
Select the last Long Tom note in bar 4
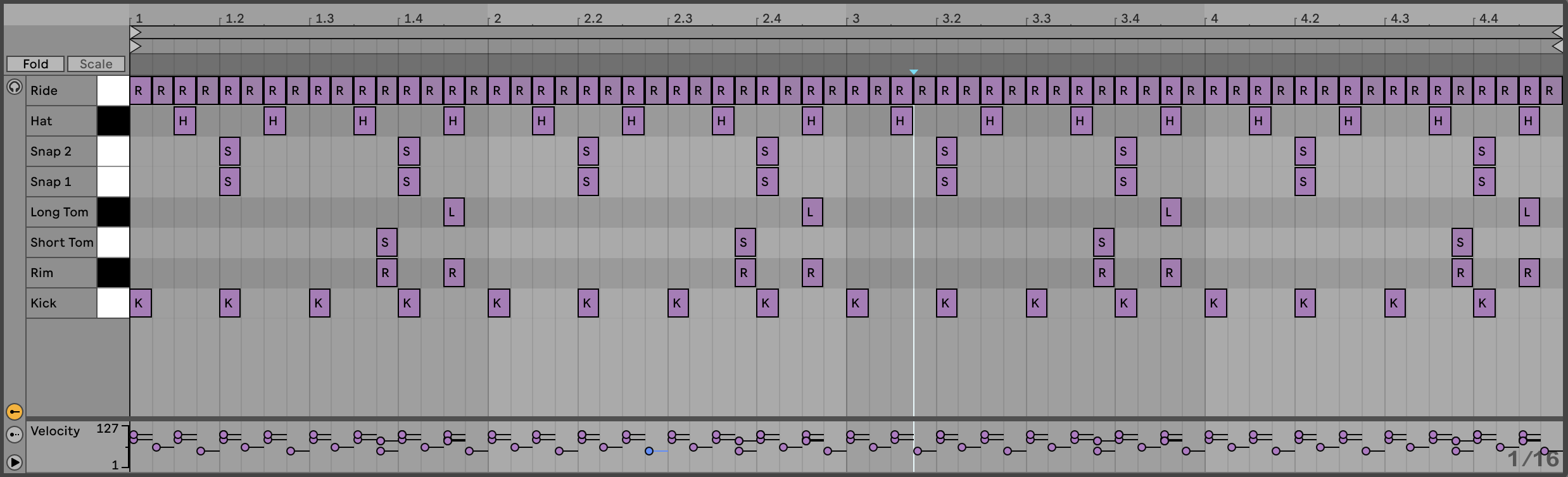pyautogui.click(x=1529, y=212)
